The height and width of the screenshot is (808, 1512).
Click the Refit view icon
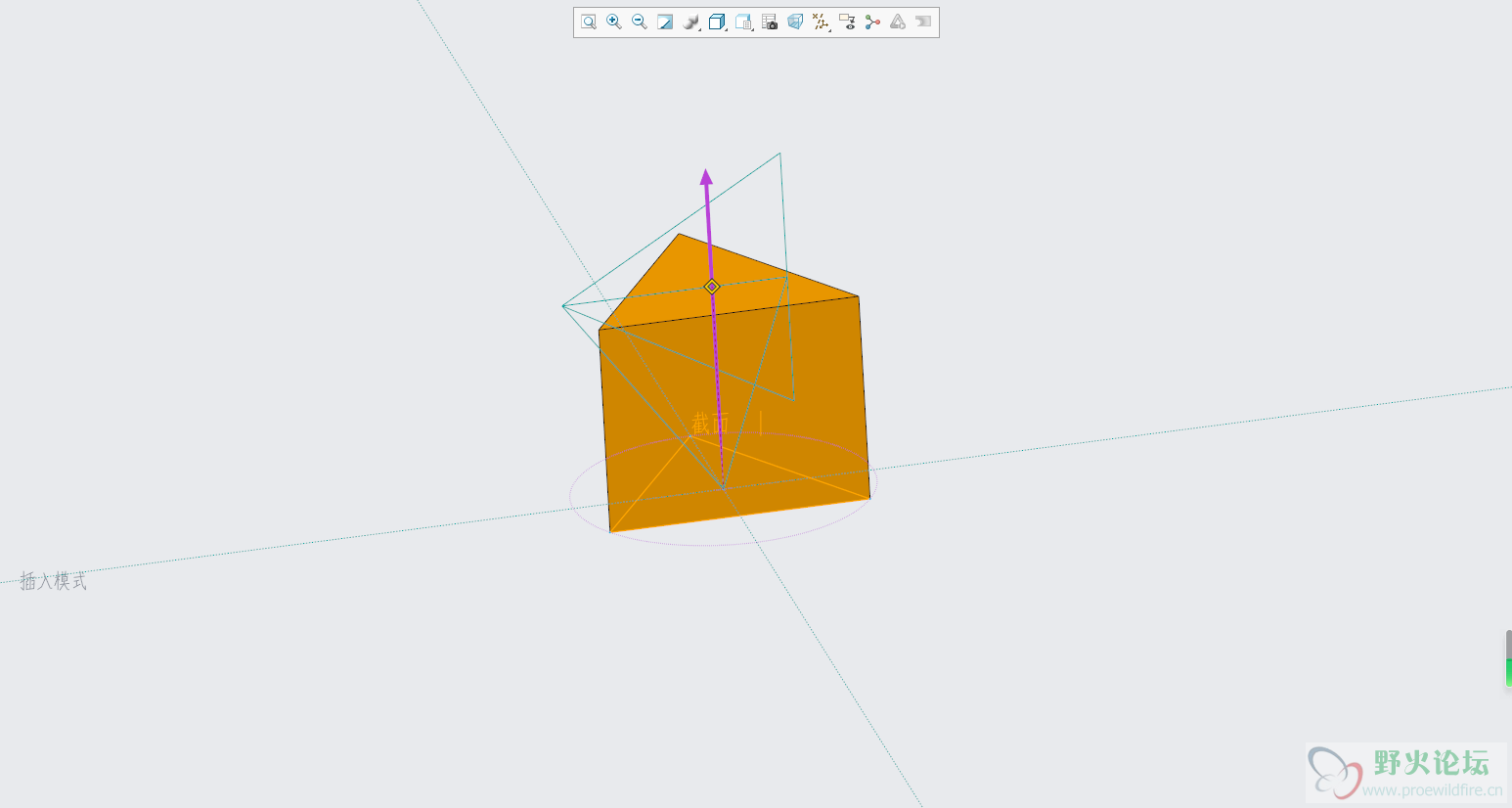tap(589, 22)
